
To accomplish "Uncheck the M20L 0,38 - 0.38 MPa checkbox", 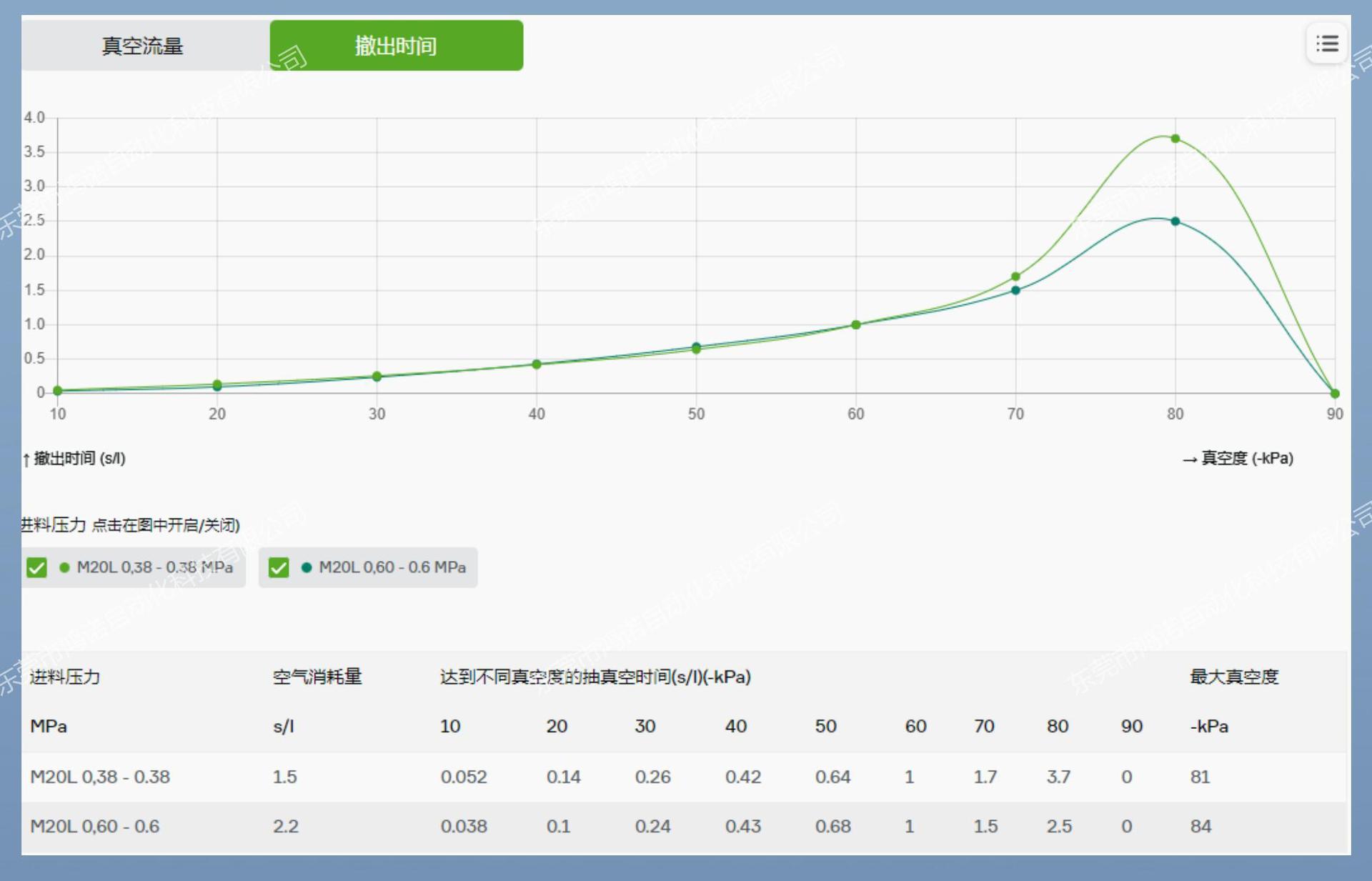I will pos(36,567).
